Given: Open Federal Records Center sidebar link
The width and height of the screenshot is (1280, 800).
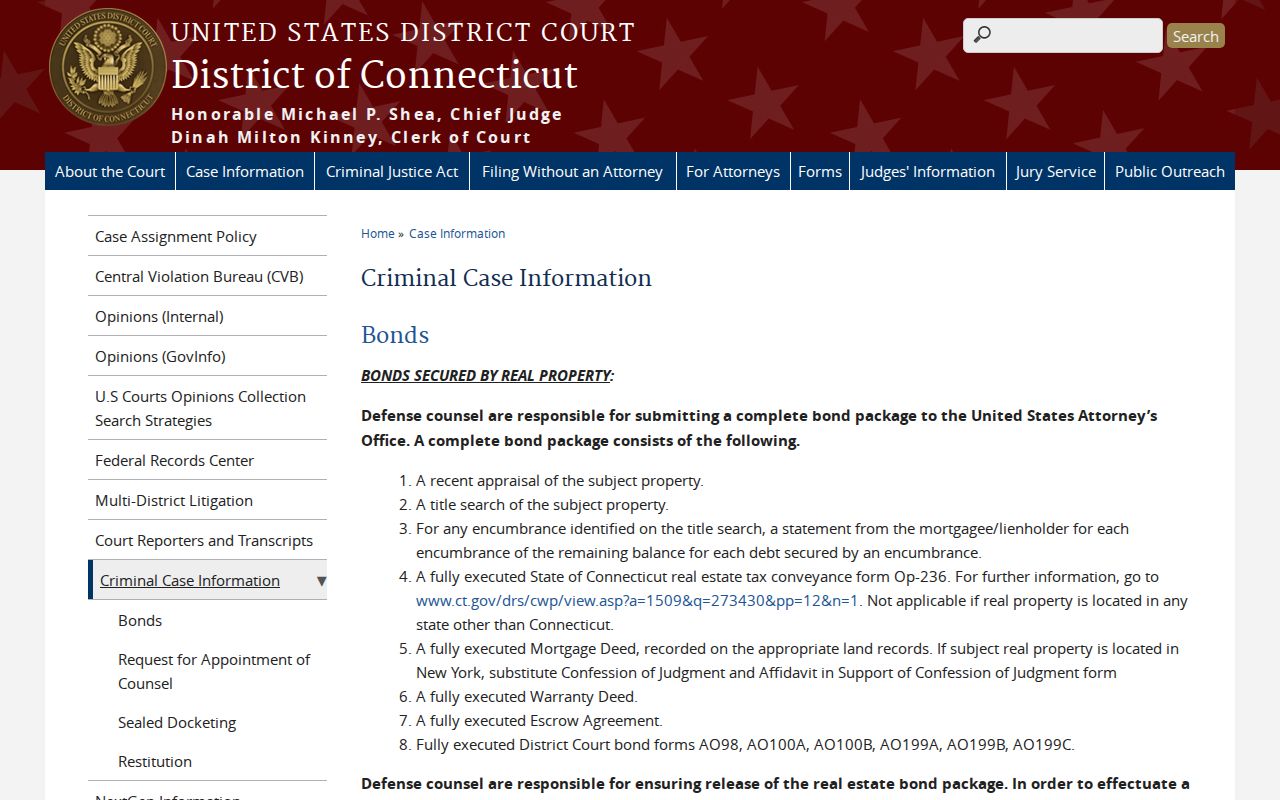Looking at the screenshot, I should (207, 460).
